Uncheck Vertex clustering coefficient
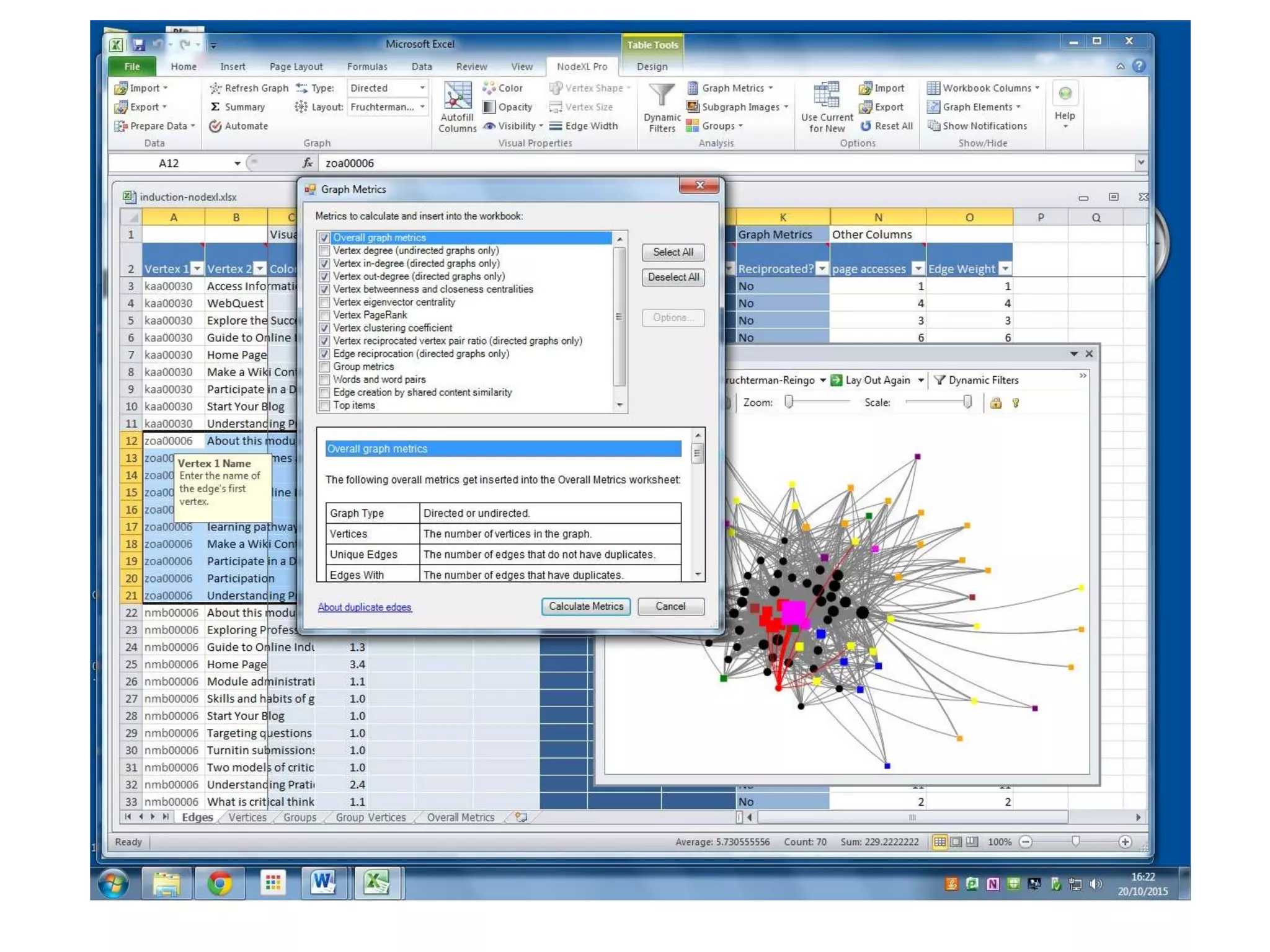 point(324,328)
